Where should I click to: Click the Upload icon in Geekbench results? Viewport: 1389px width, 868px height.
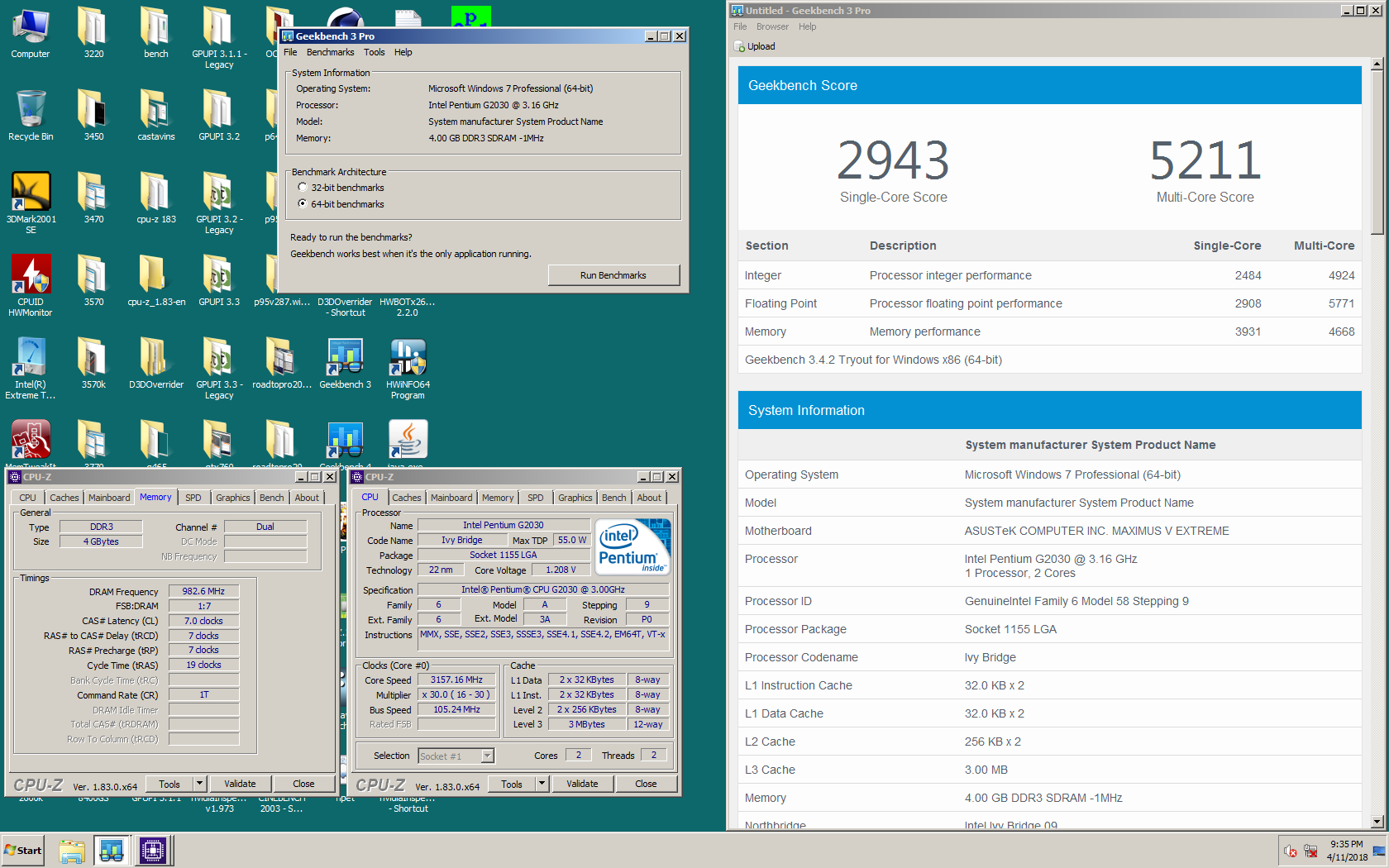point(739,46)
